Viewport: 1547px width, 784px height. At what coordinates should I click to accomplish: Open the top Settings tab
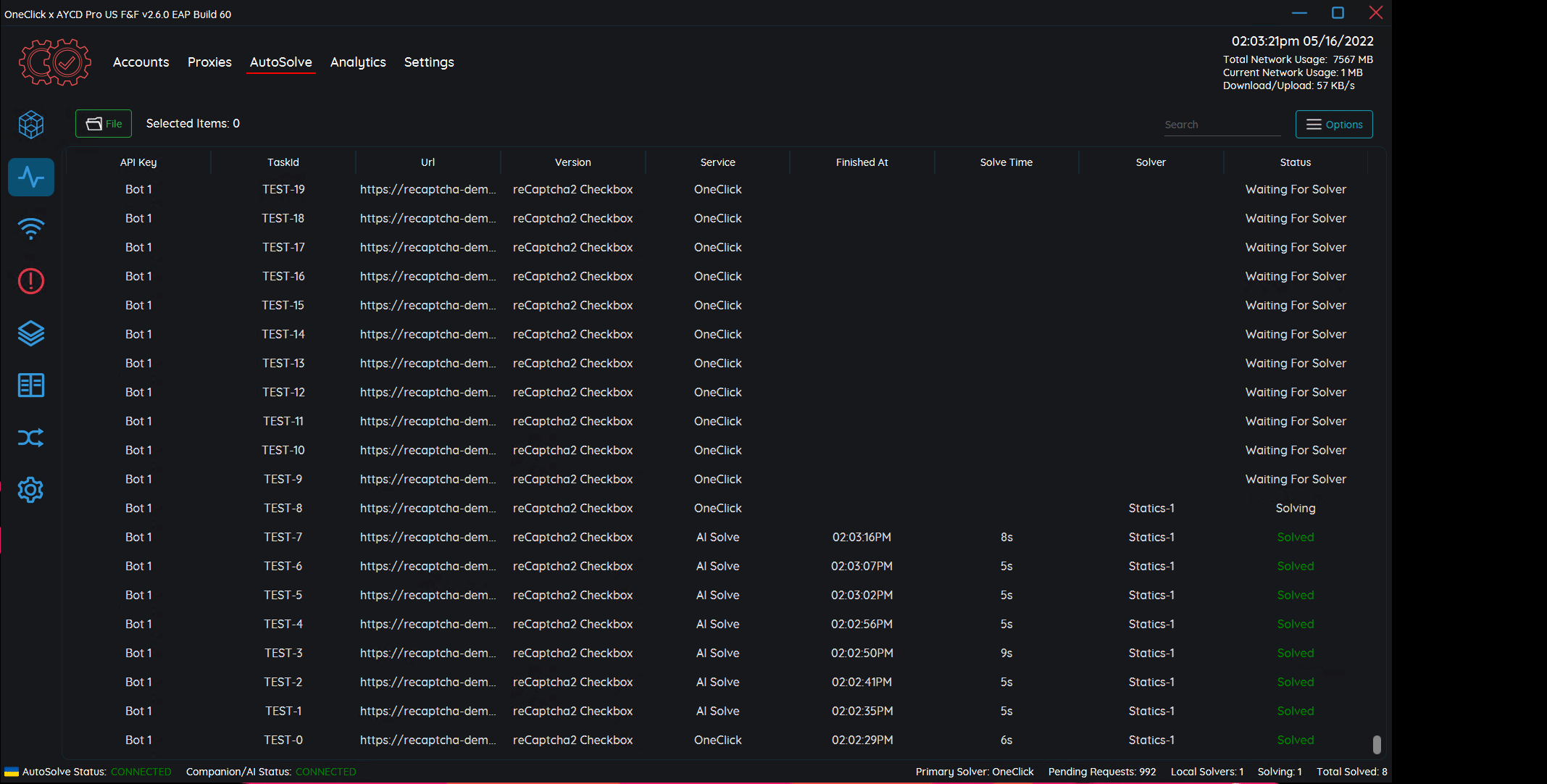pyautogui.click(x=429, y=62)
